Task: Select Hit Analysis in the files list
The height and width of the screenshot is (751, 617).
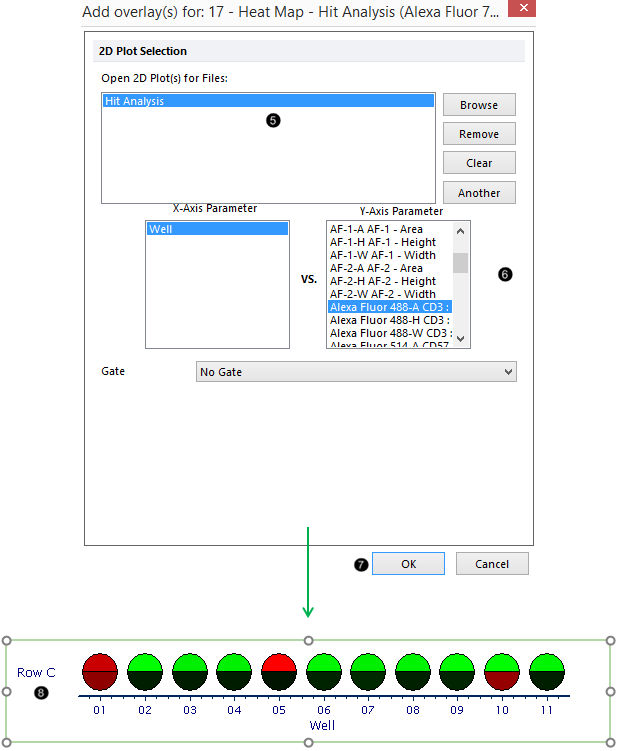Action: pyautogui.click(x=268, y=101)
